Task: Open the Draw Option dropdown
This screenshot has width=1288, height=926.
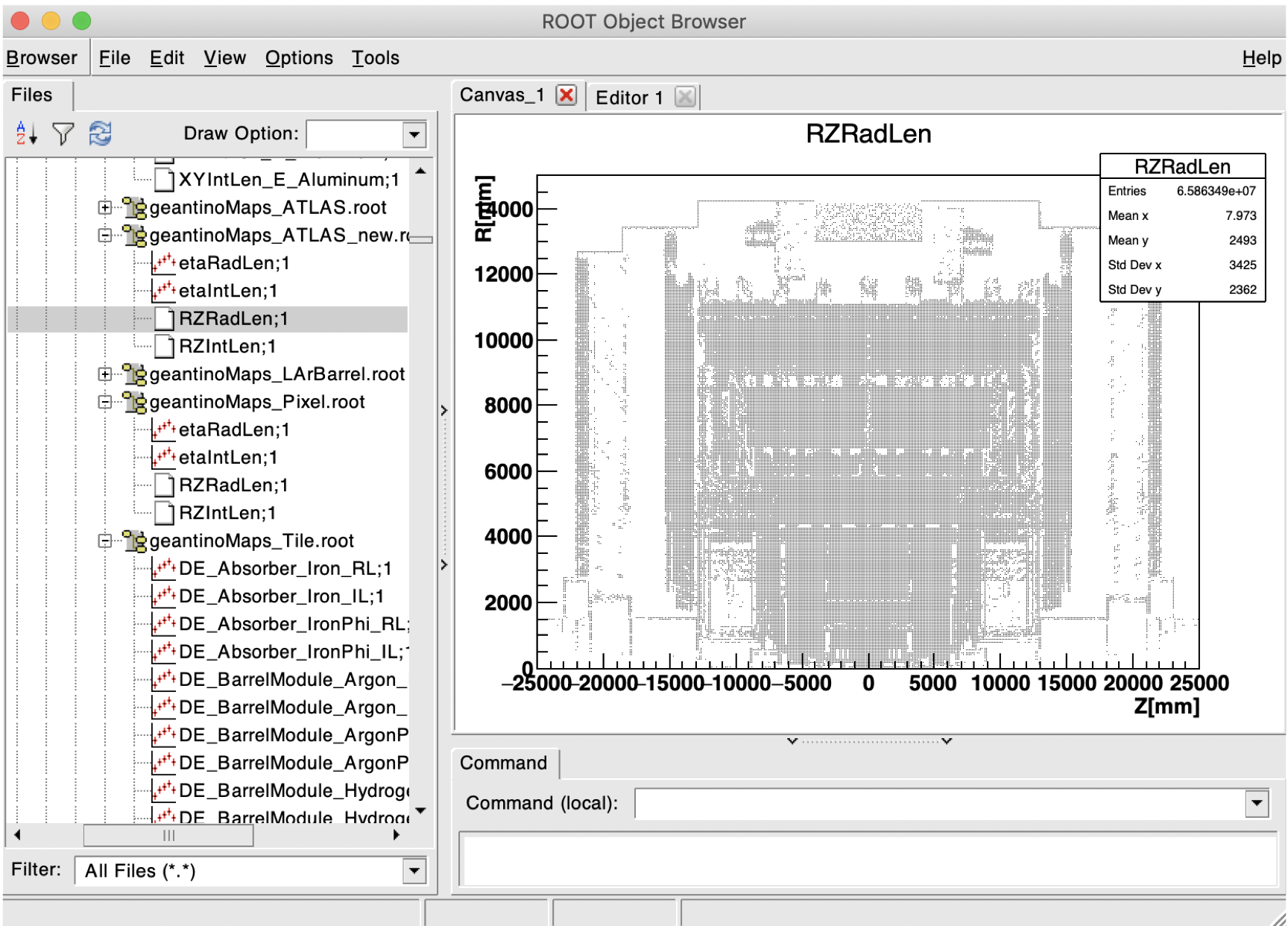Action: pyautogui.click(x=414, y=135)
